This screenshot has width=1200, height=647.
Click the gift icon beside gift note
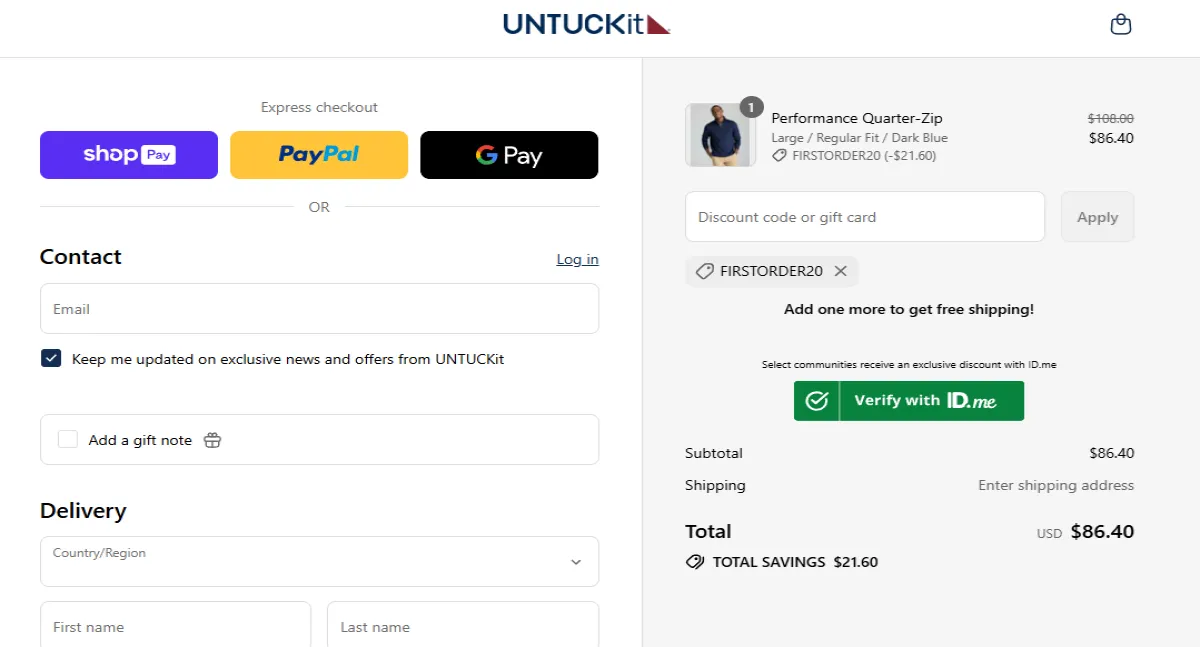coord(212,440)
